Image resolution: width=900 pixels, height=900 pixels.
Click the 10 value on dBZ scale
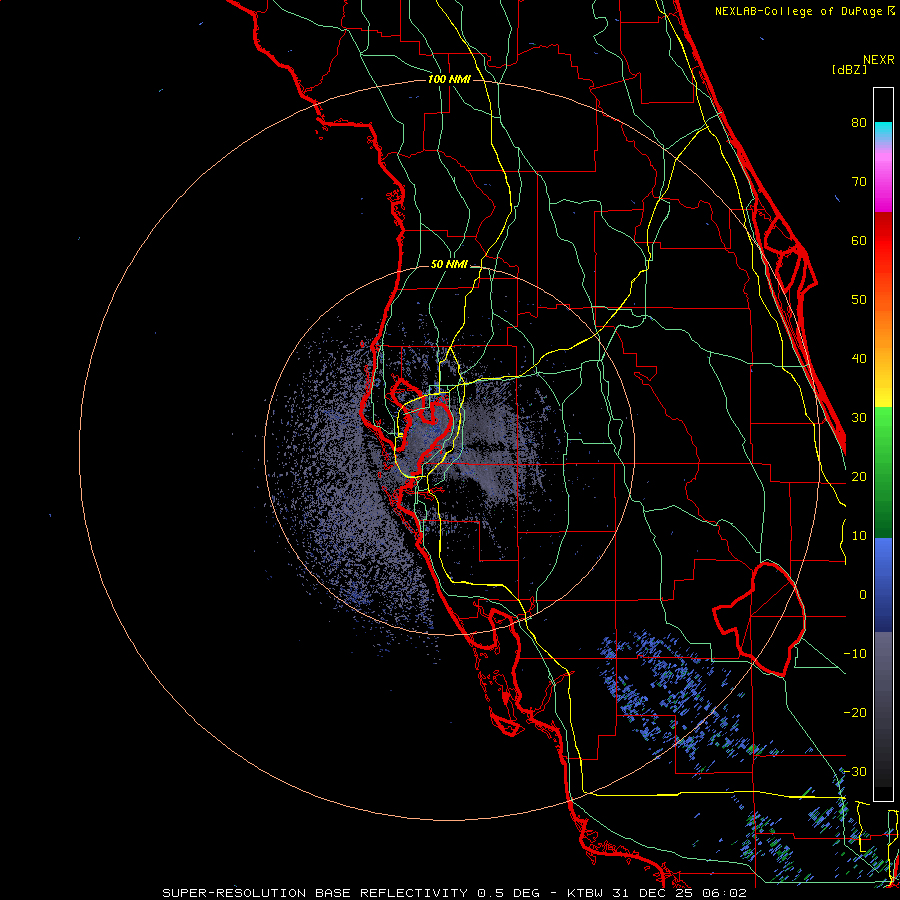click(859, 536)
